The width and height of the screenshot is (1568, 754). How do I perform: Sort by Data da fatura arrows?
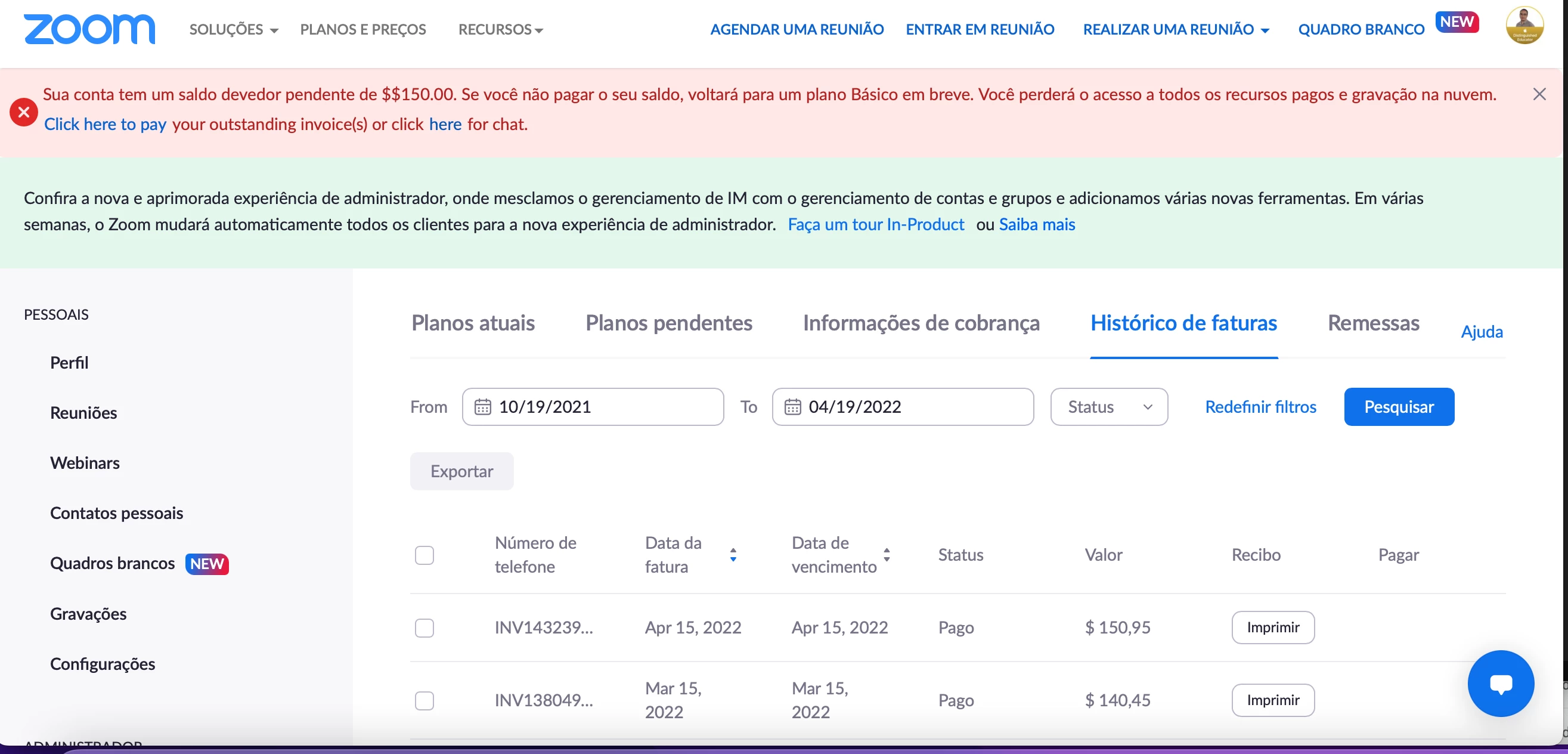(733, 555)
